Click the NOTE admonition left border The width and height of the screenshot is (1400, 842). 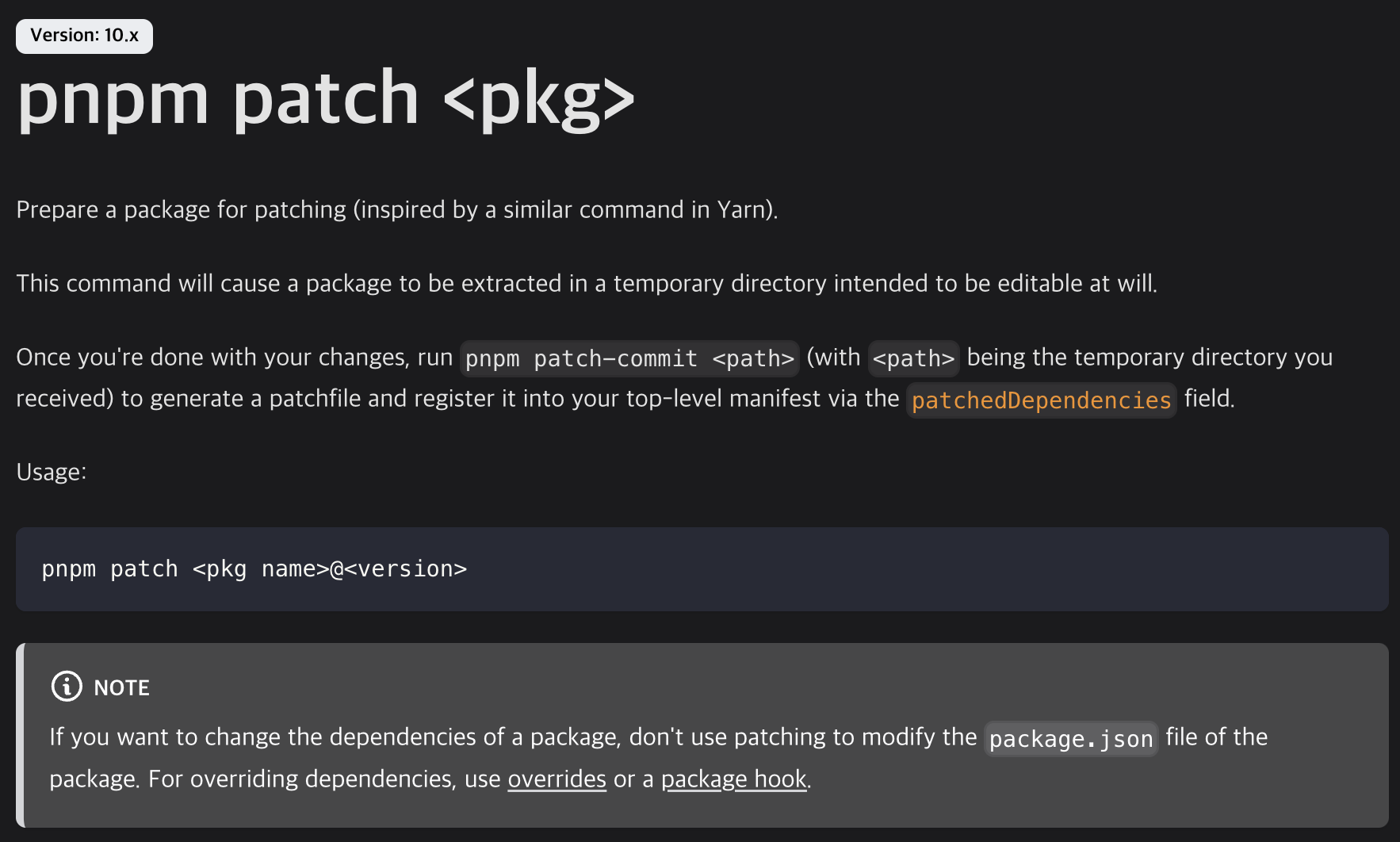point(20,735)
